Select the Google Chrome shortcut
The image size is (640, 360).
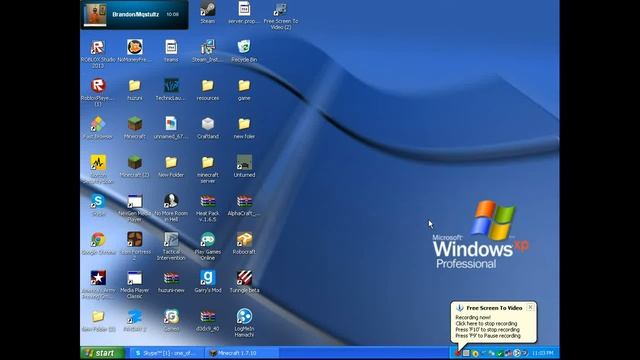[x=98, y=243]
